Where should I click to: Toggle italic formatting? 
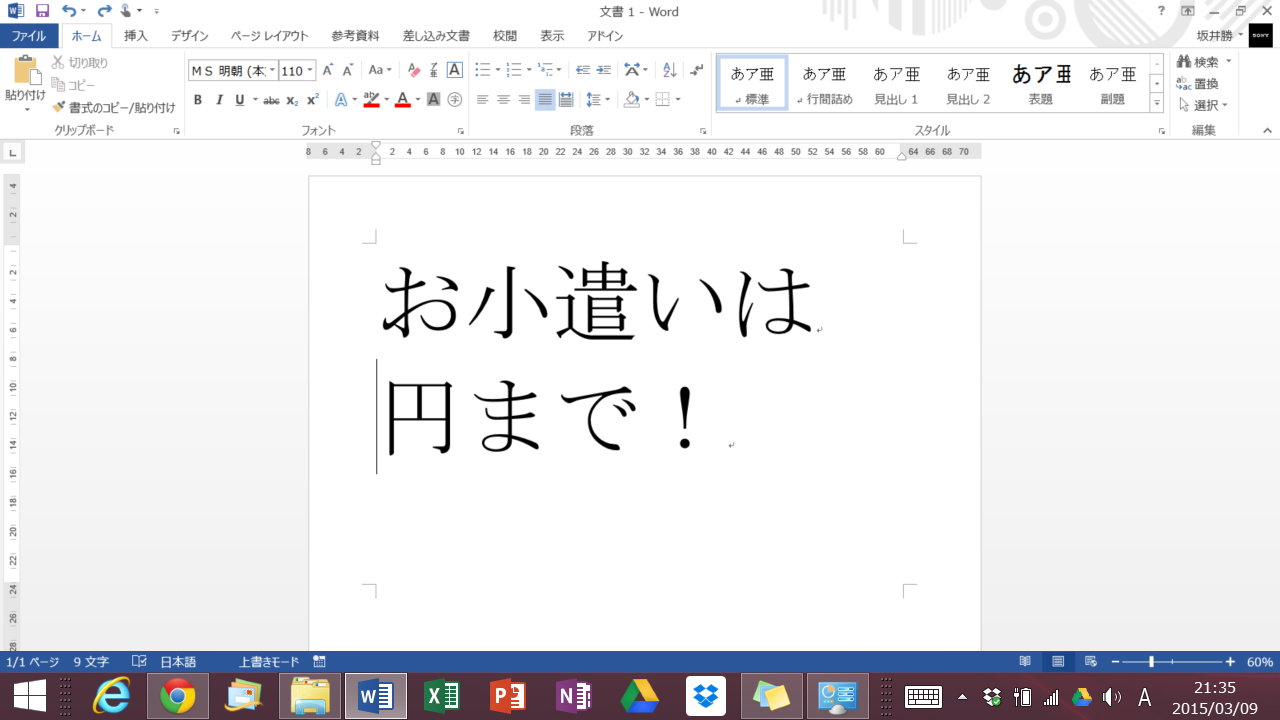point(219,100)
